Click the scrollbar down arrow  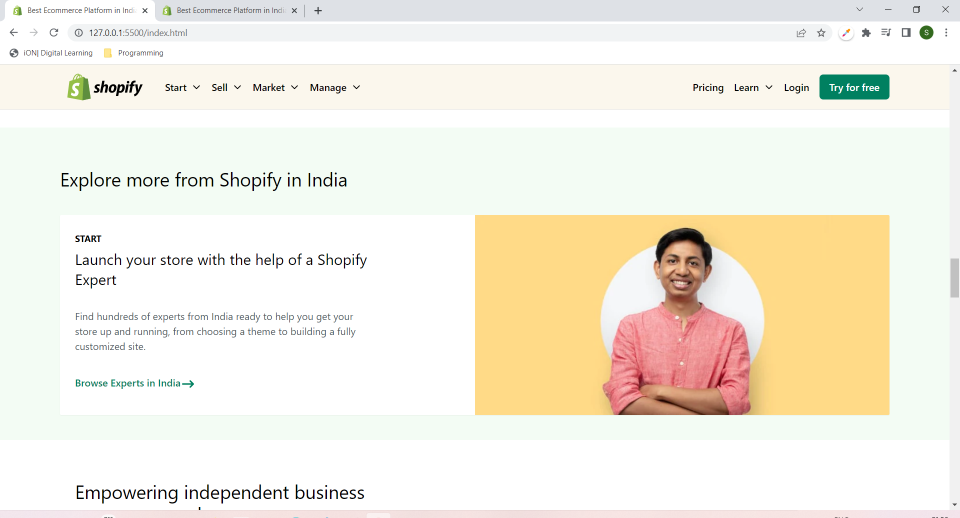(x=954, y=505)
